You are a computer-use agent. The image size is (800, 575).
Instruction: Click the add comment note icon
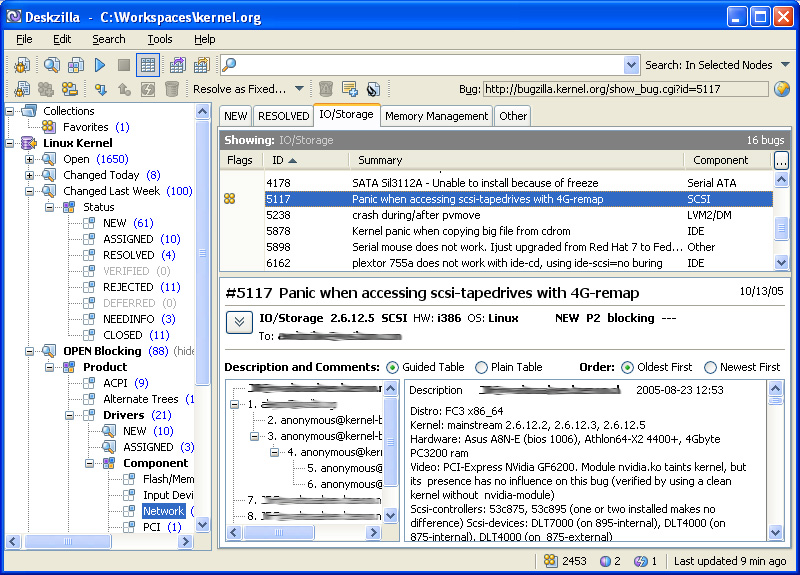click(x=350, y=89)
